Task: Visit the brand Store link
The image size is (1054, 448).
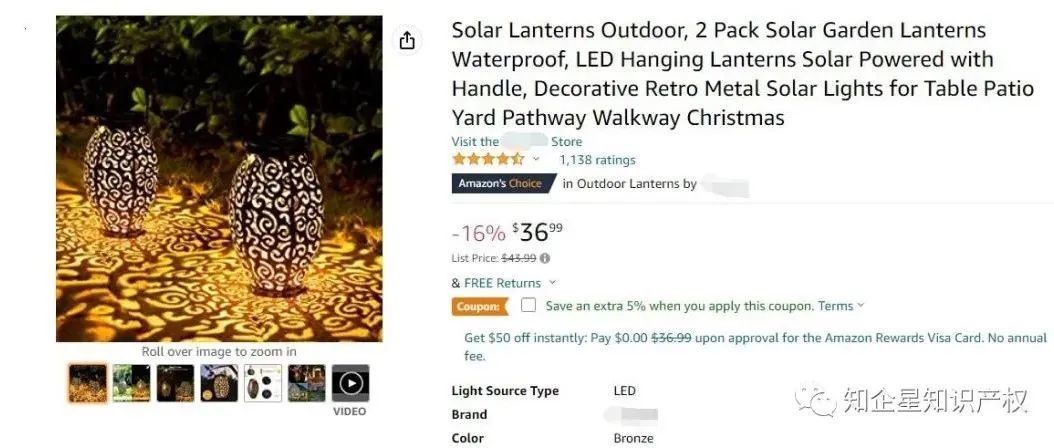Action: (516, 142)
